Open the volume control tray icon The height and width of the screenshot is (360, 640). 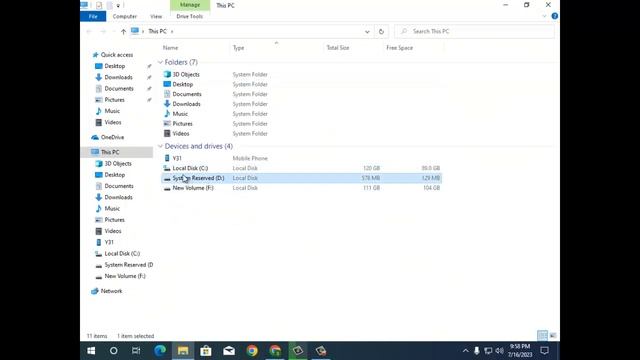point(499,351)
